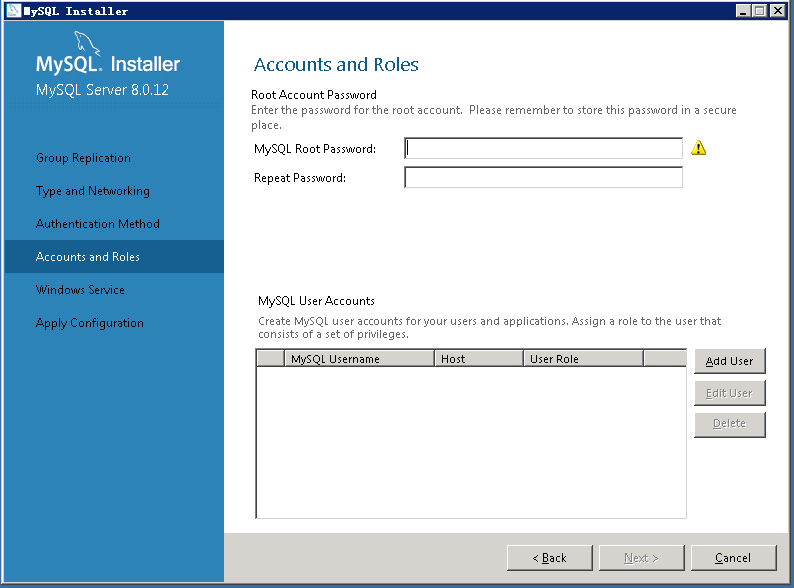794x588 pixels.
Task: Maximize the MySQL Installer window
Action: click(760, 11)
